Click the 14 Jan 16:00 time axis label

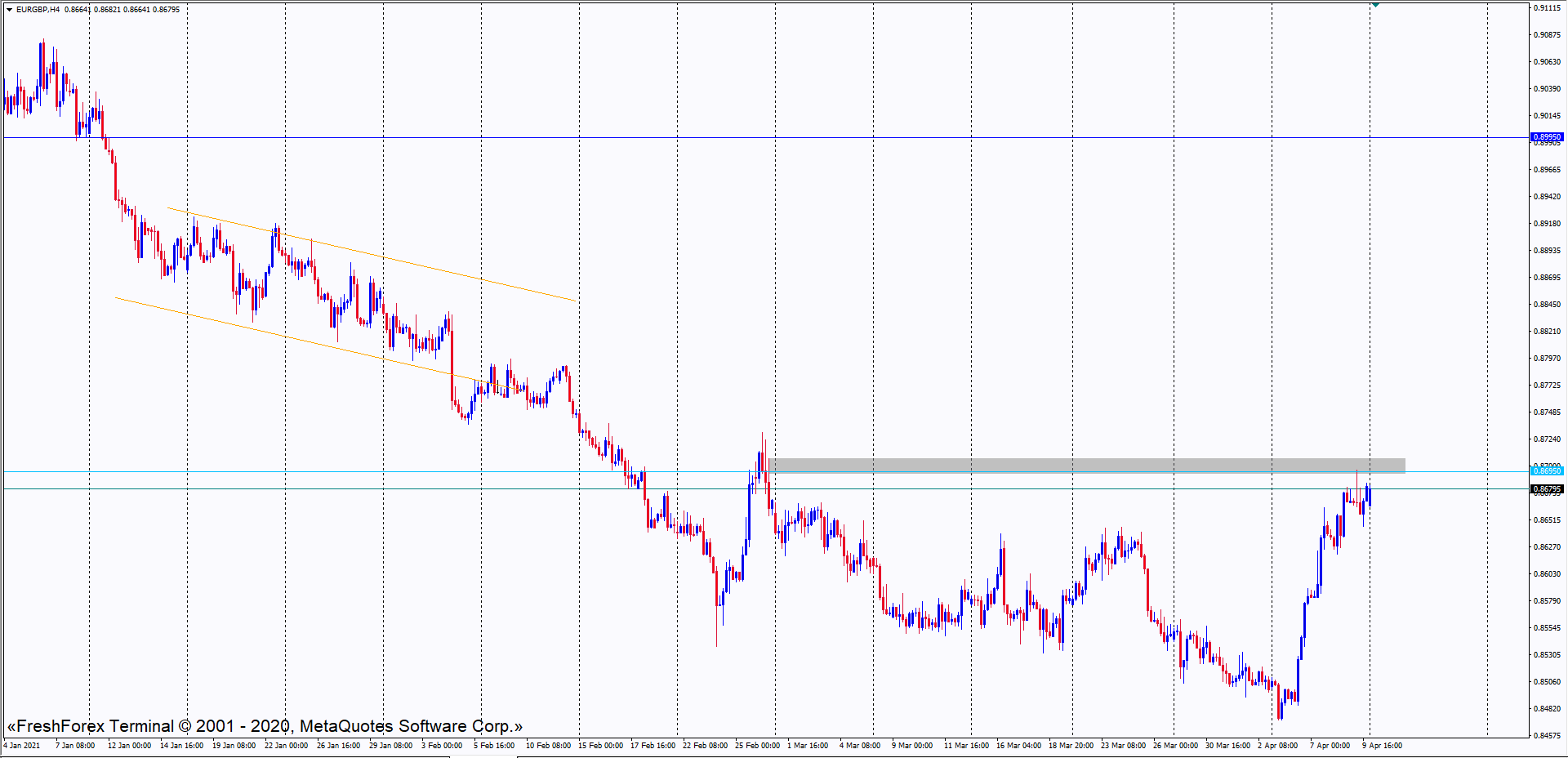(181, 746)
